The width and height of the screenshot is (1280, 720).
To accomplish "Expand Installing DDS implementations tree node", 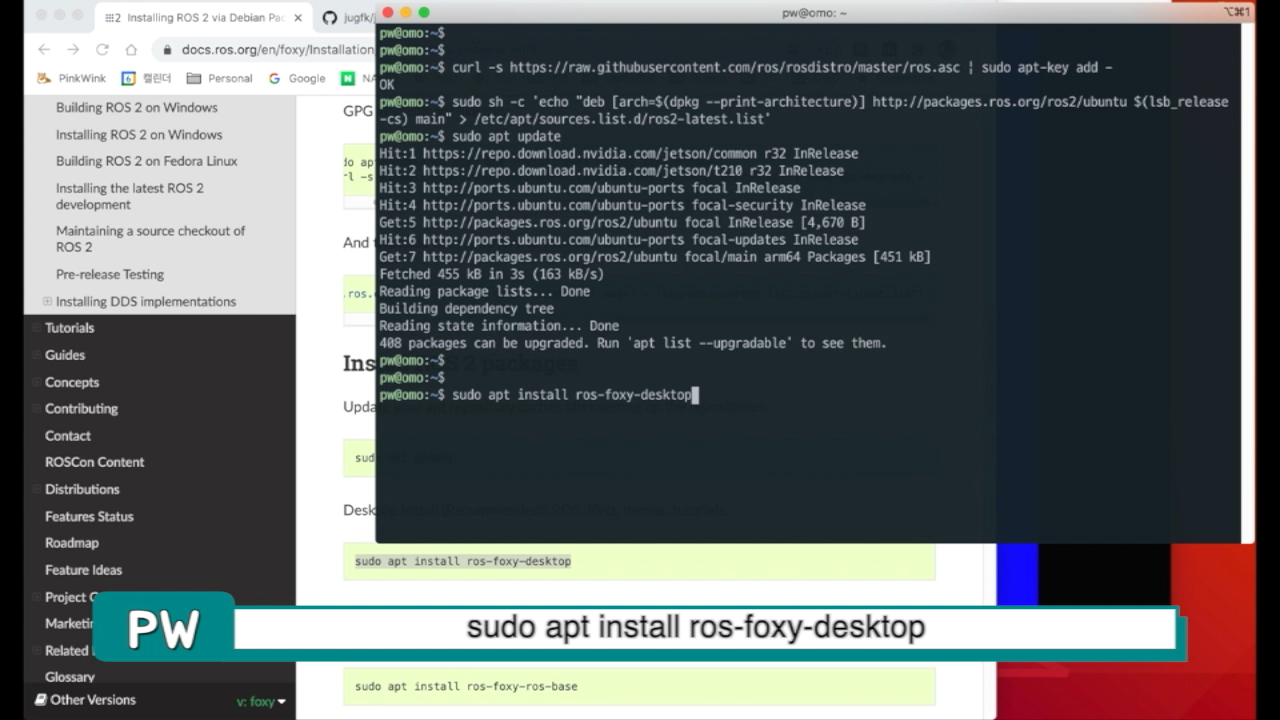I will 47,301.
